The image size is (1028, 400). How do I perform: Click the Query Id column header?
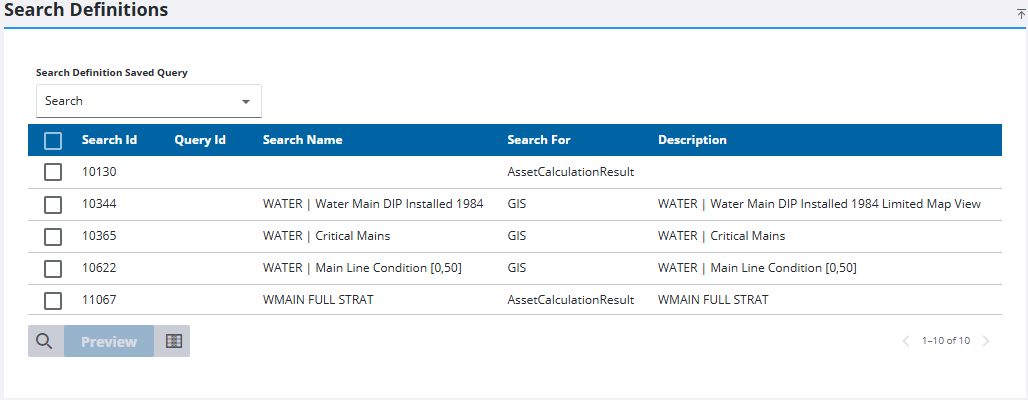tap(200, 140)
